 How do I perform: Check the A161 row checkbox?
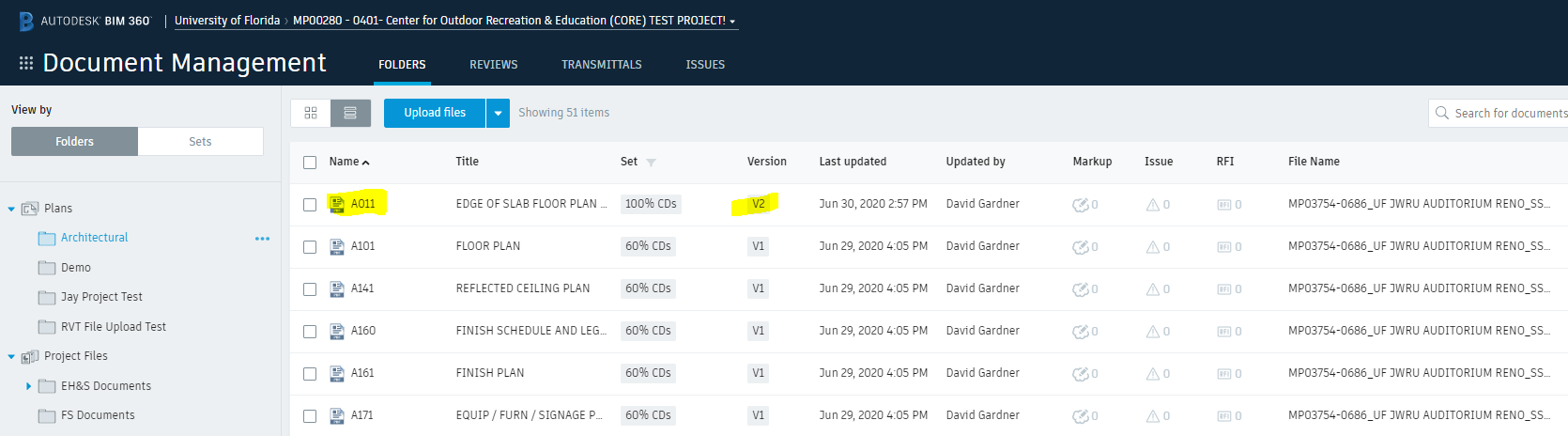[310, 374]
